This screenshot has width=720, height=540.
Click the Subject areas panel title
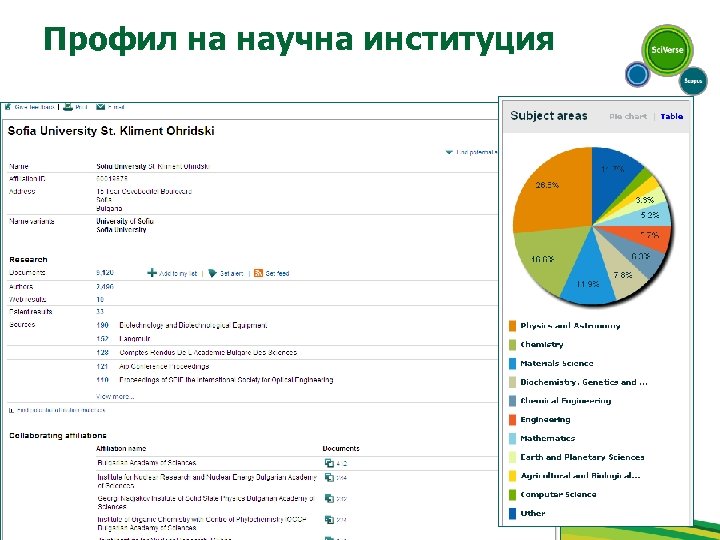[x=549, y=116]
